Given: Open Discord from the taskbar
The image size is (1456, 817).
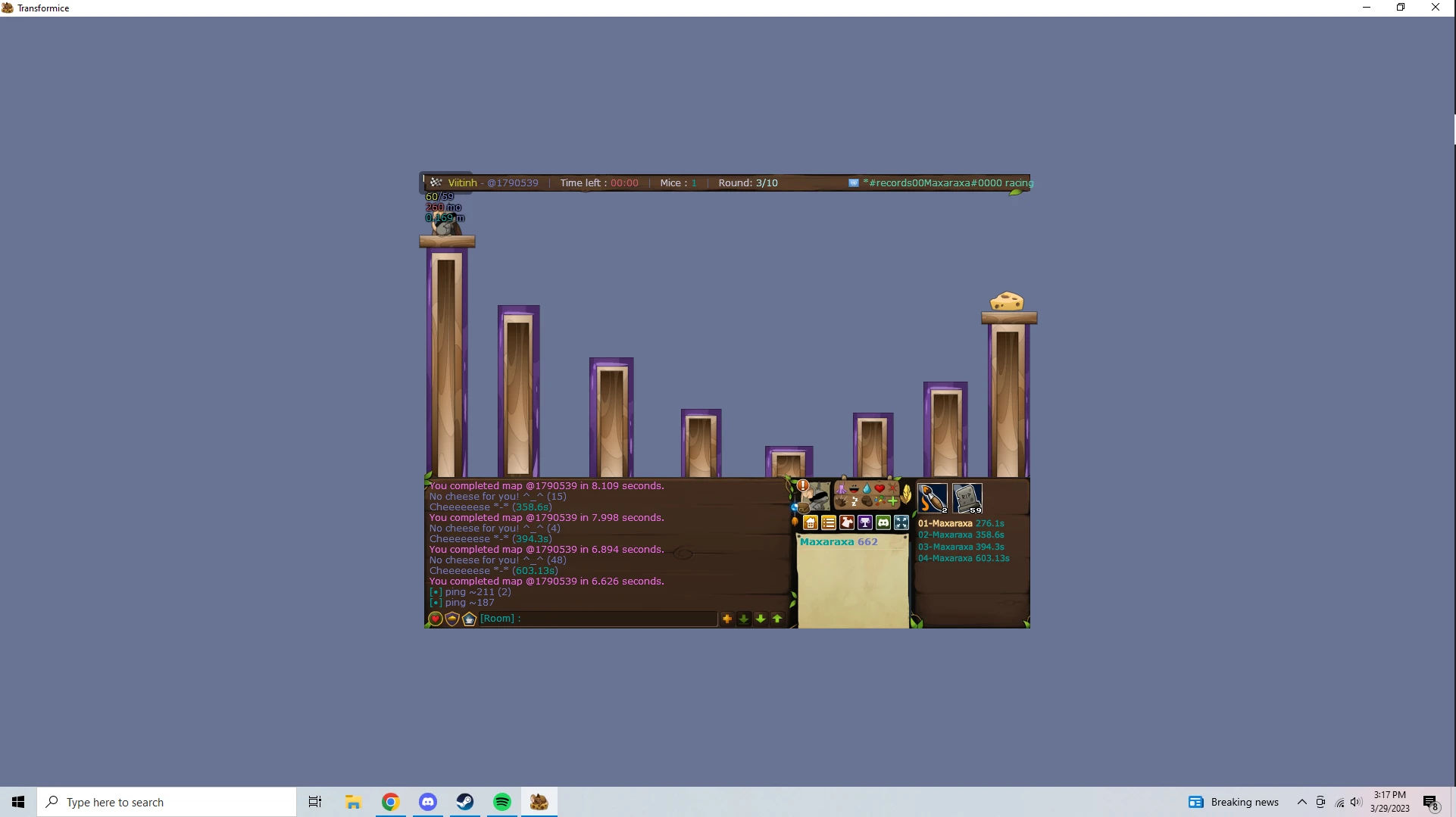Looking at the screenshot, I should click(427, 802).
